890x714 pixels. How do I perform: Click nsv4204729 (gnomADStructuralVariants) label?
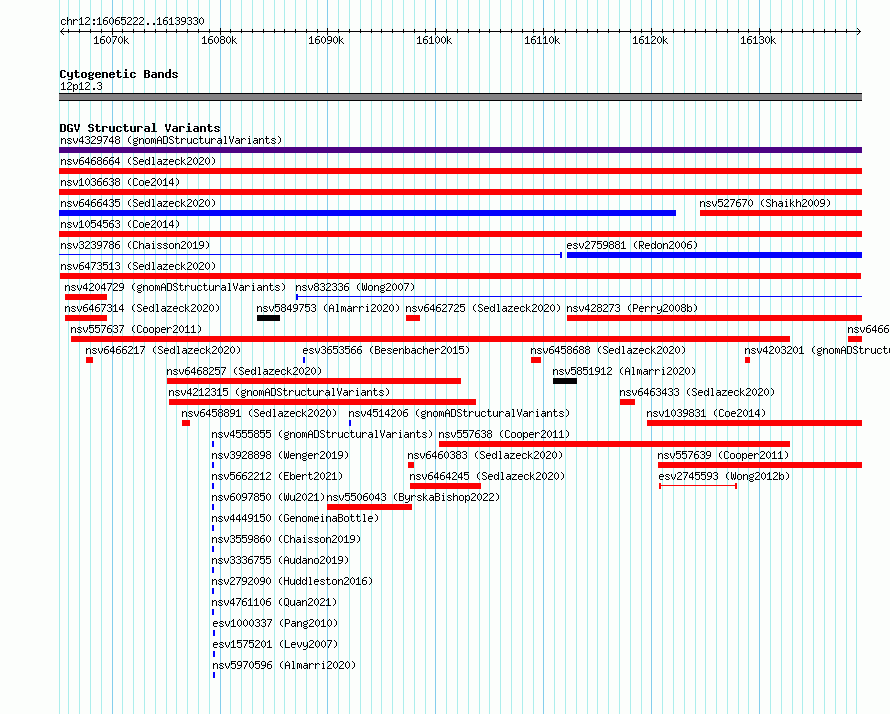click(175, 287)
